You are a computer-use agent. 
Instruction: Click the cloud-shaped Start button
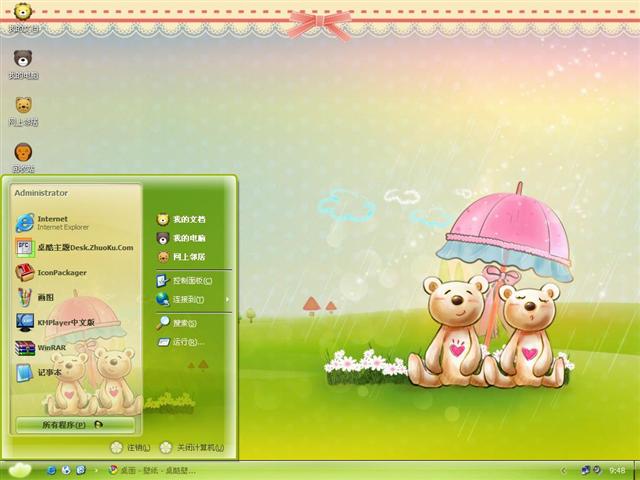pyautogui.click(x=20, y=470)
